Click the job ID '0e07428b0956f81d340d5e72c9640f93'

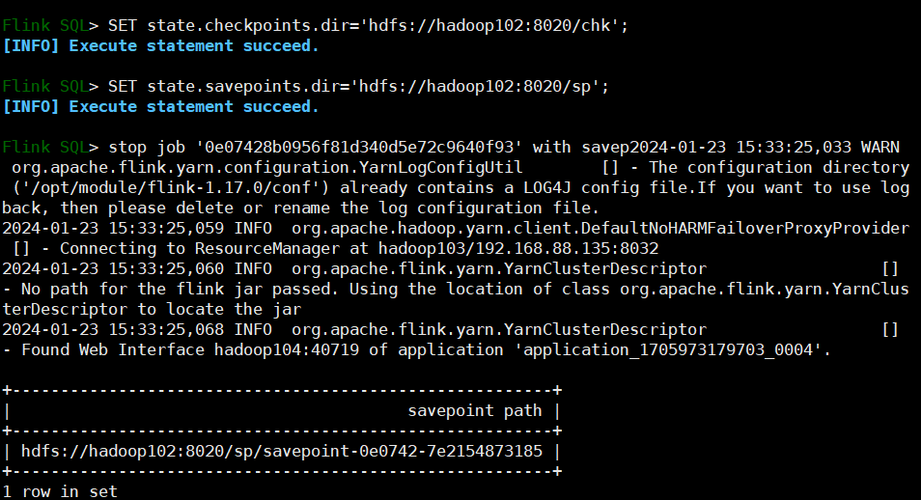click(359, 147)
